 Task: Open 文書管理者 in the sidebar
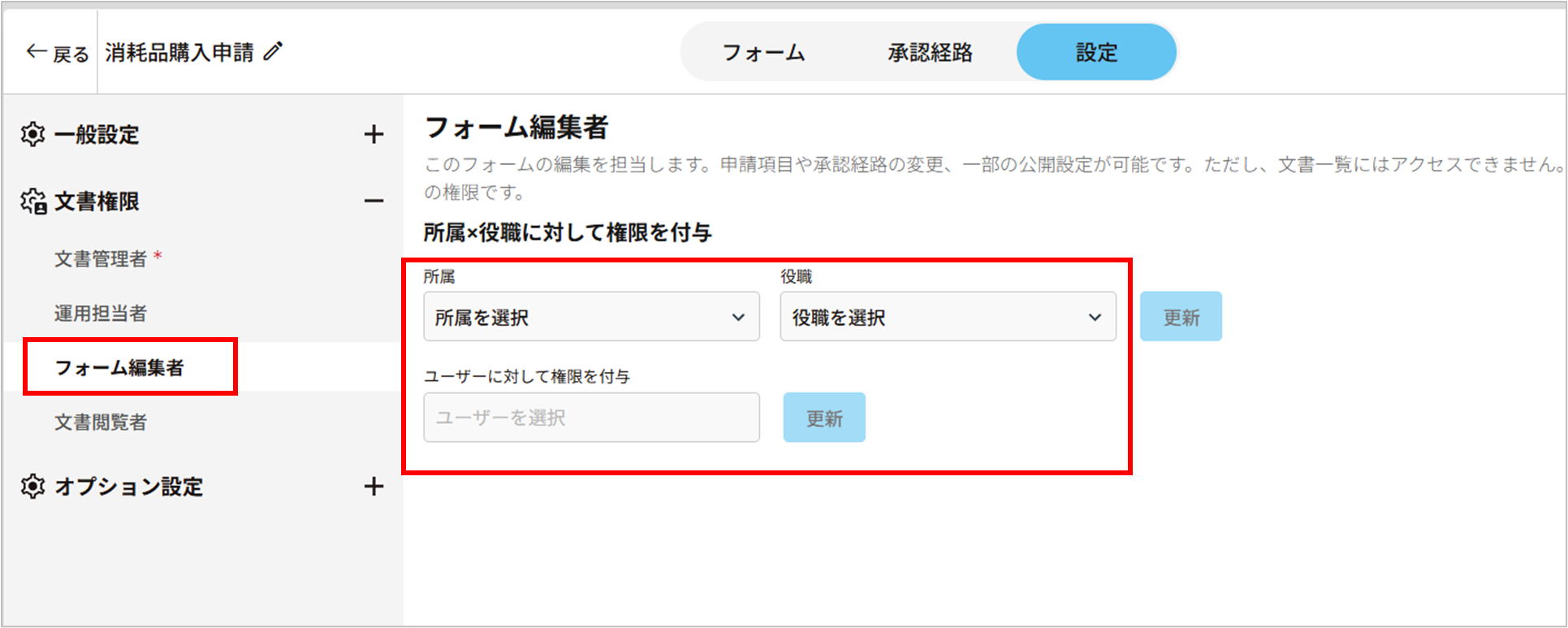pyautogui.click(x=101, y=259)
